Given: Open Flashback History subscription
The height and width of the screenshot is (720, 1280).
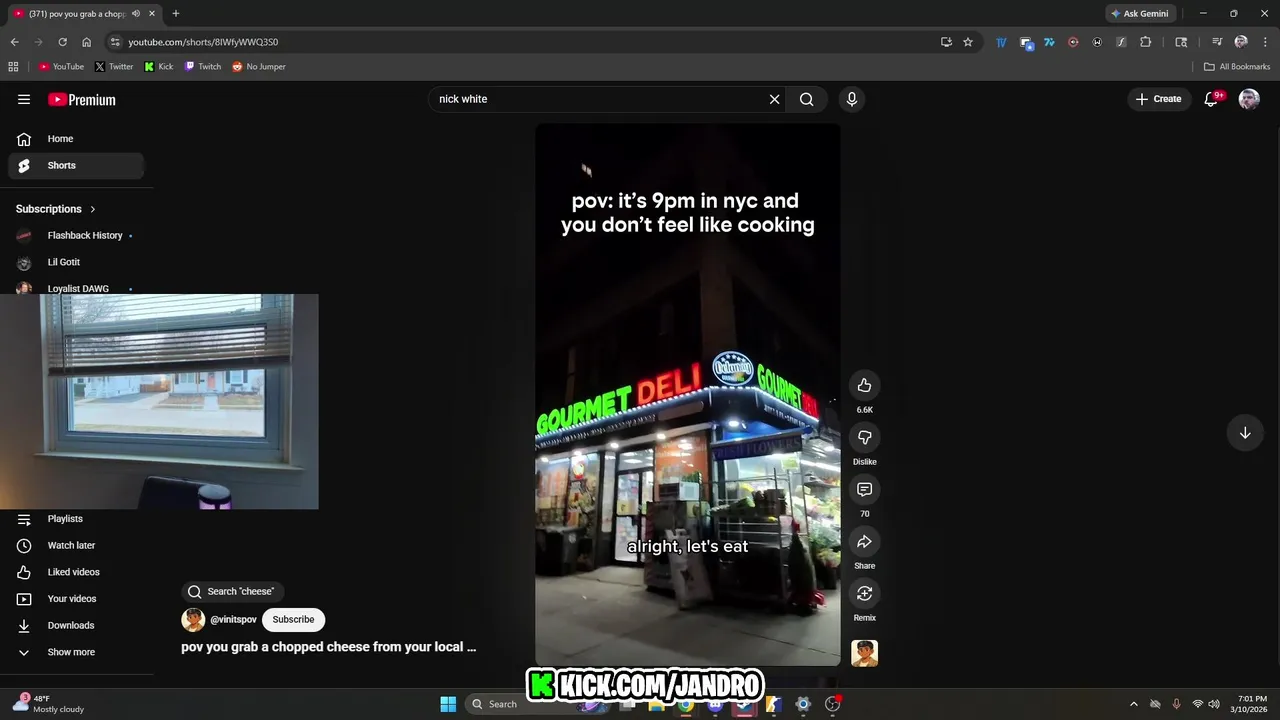Looking at the screenshot, I should [76, 236].
